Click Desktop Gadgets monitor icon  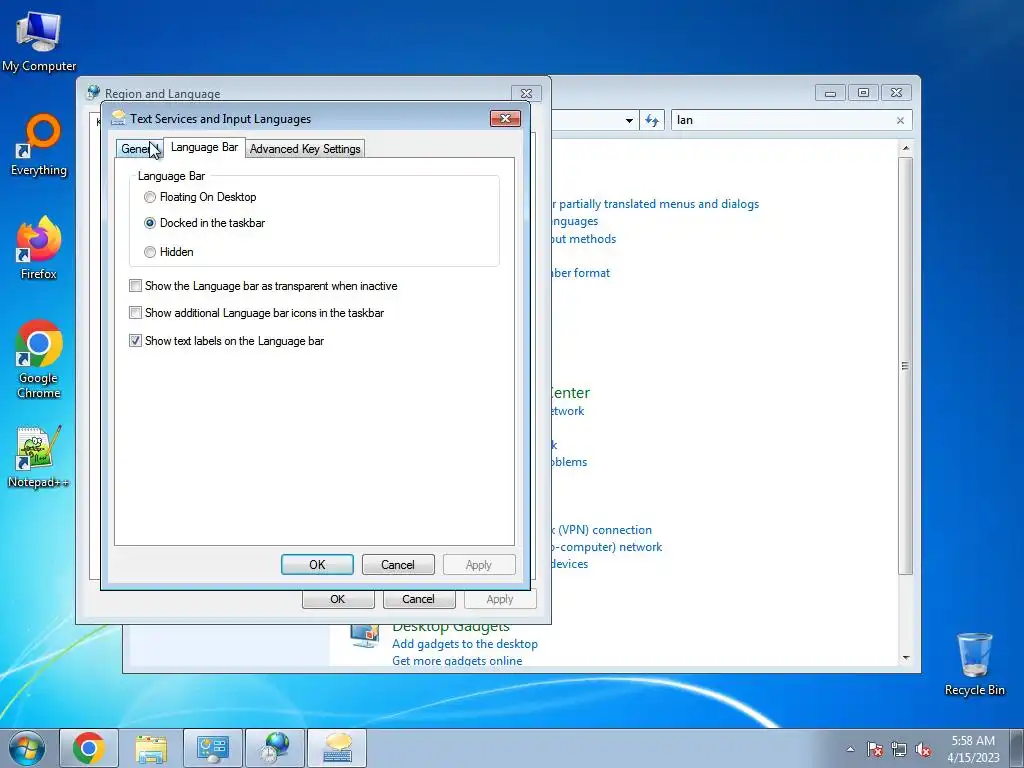(364, 635)
